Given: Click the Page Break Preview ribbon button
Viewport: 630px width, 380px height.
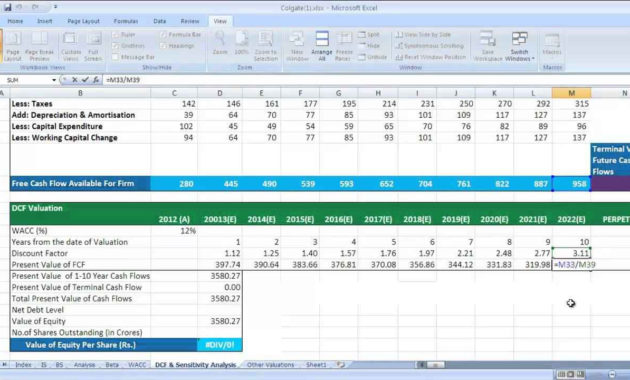Looking at the screenshot, I should (39, 46).
